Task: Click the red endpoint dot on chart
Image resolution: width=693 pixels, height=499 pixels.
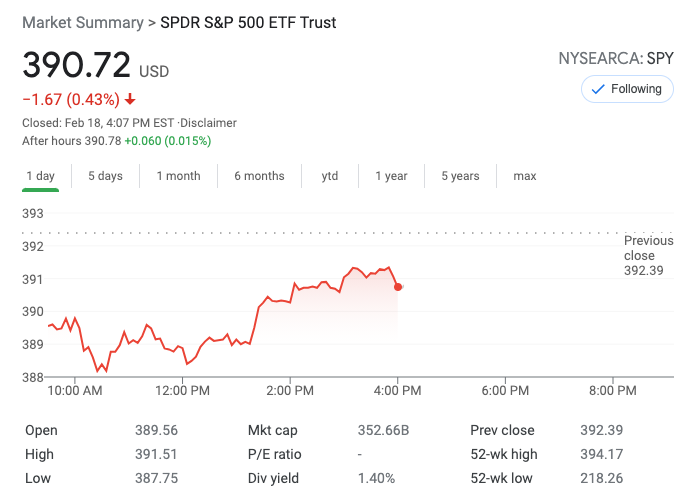Action: pos(398,287)
